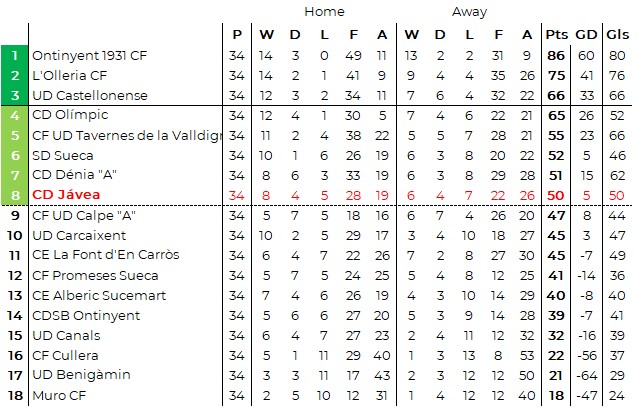Open Muro CF at table bottom
638x409 pixels.
59,395
